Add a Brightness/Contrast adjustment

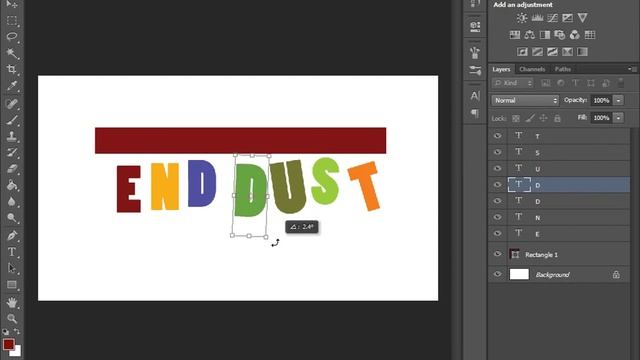click(522, 18)
